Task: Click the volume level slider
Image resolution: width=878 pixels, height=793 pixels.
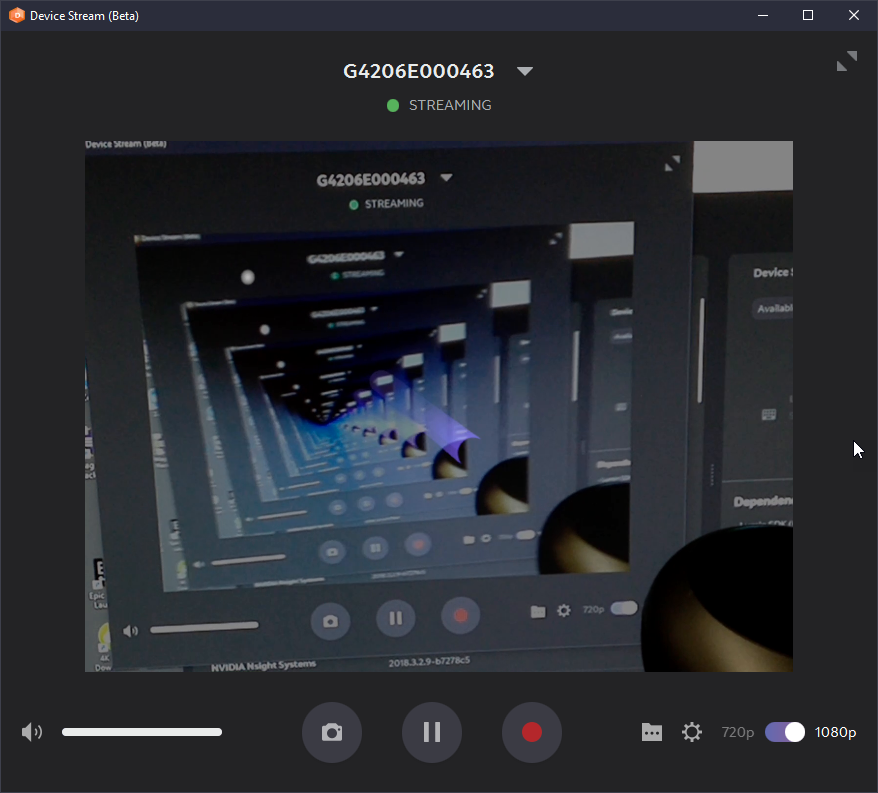Action: pyautogui.click(x=142, y=732)
